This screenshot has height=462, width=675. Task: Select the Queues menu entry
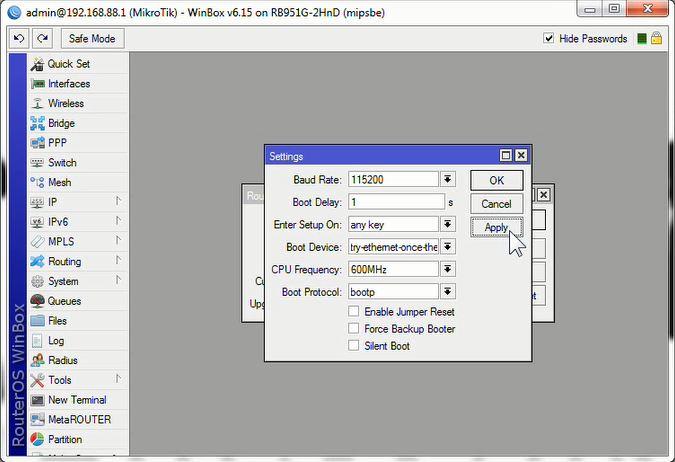tap(78, 301)
